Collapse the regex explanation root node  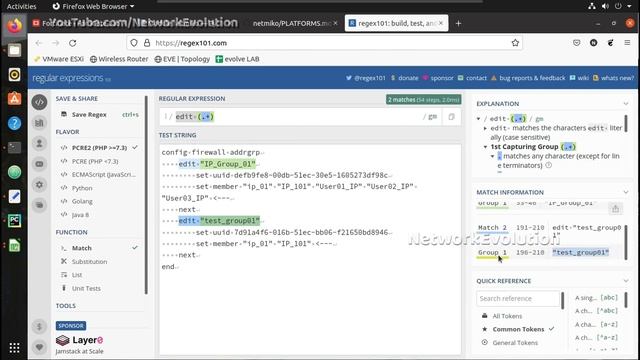pos(478,119)
